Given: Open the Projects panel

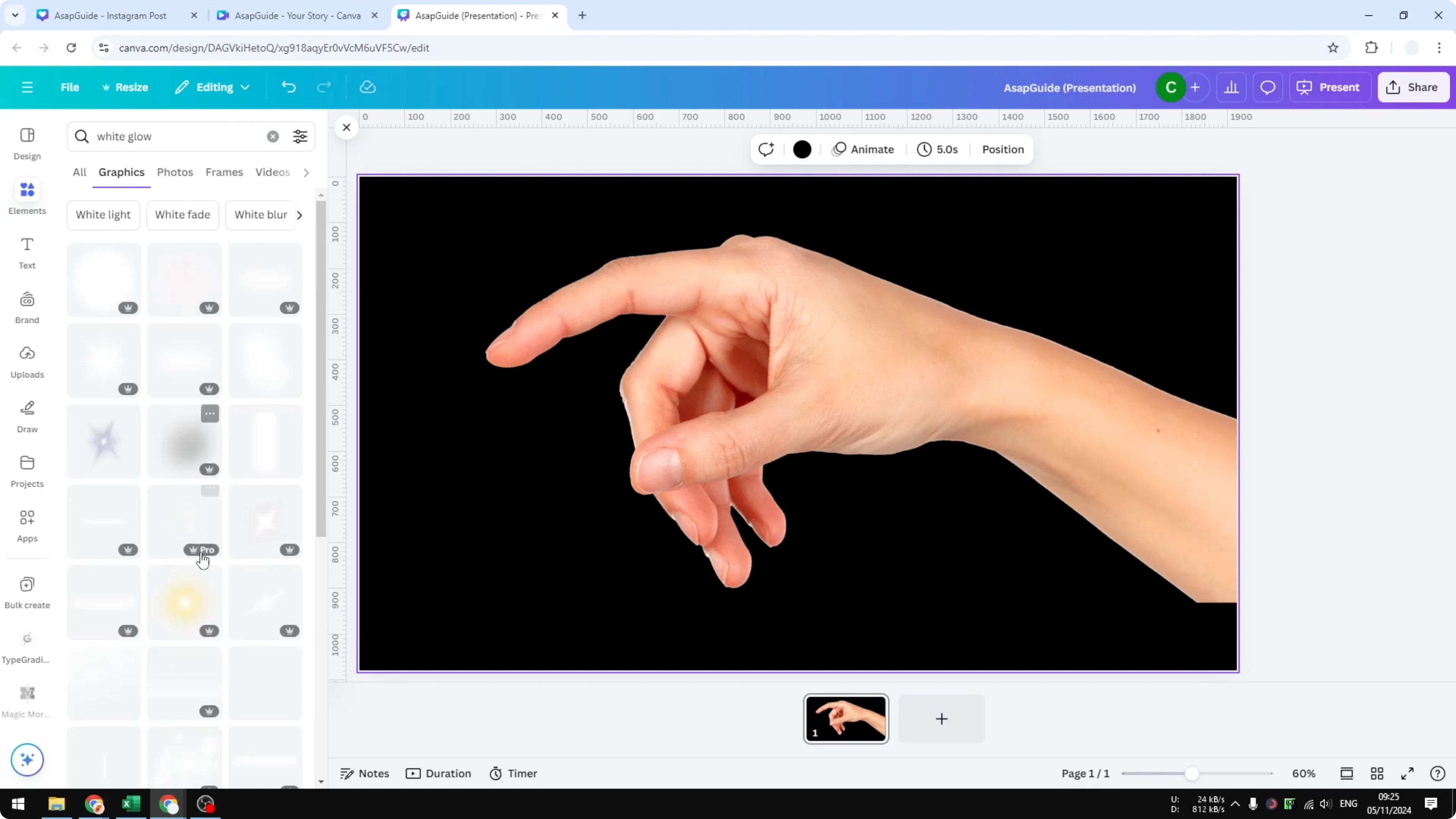Looking at the screenshot, I should pos(27,470).
